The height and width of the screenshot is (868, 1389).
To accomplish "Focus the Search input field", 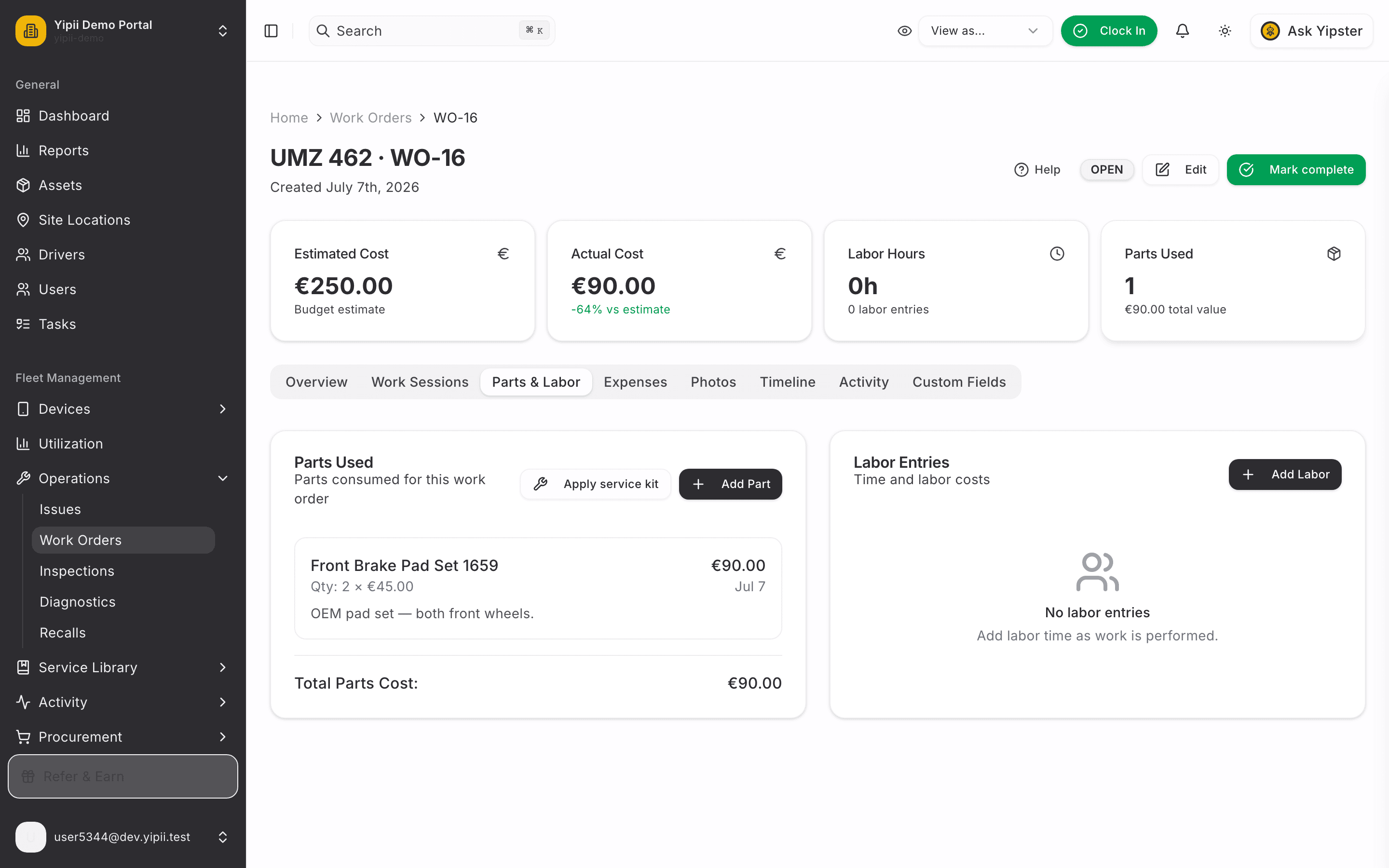I will (432, 31).
